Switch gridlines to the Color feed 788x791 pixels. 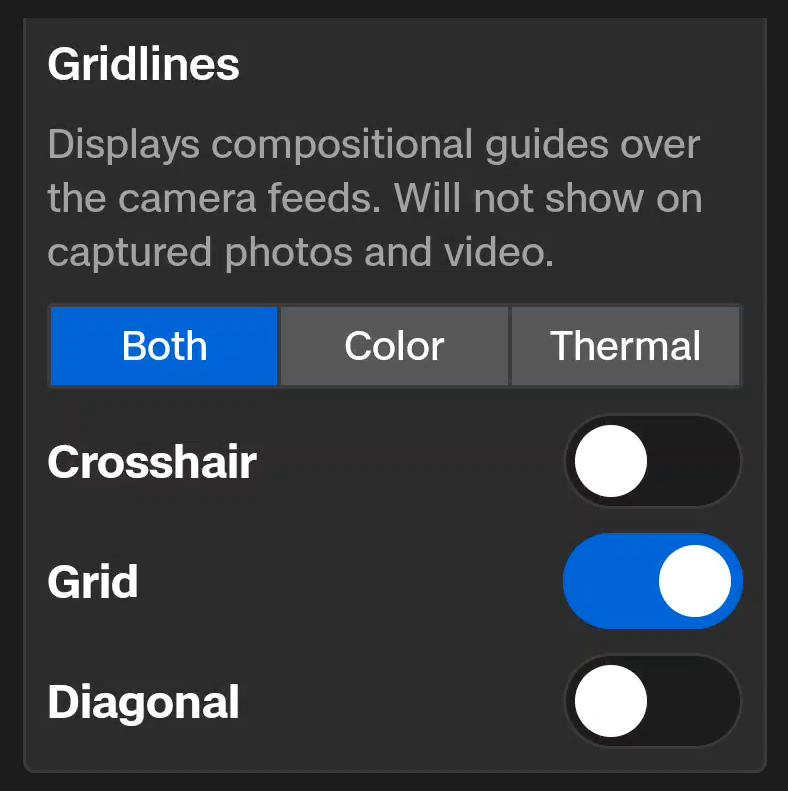394,346
